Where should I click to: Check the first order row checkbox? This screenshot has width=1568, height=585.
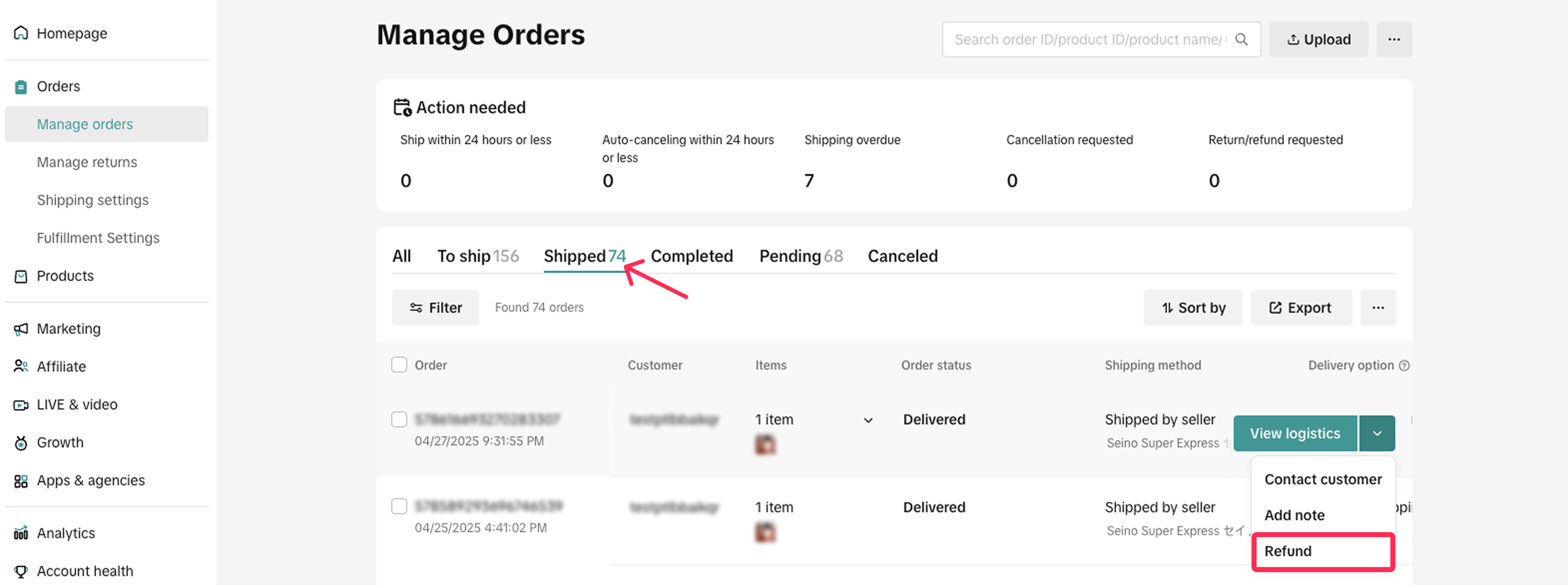pos(399,419)
